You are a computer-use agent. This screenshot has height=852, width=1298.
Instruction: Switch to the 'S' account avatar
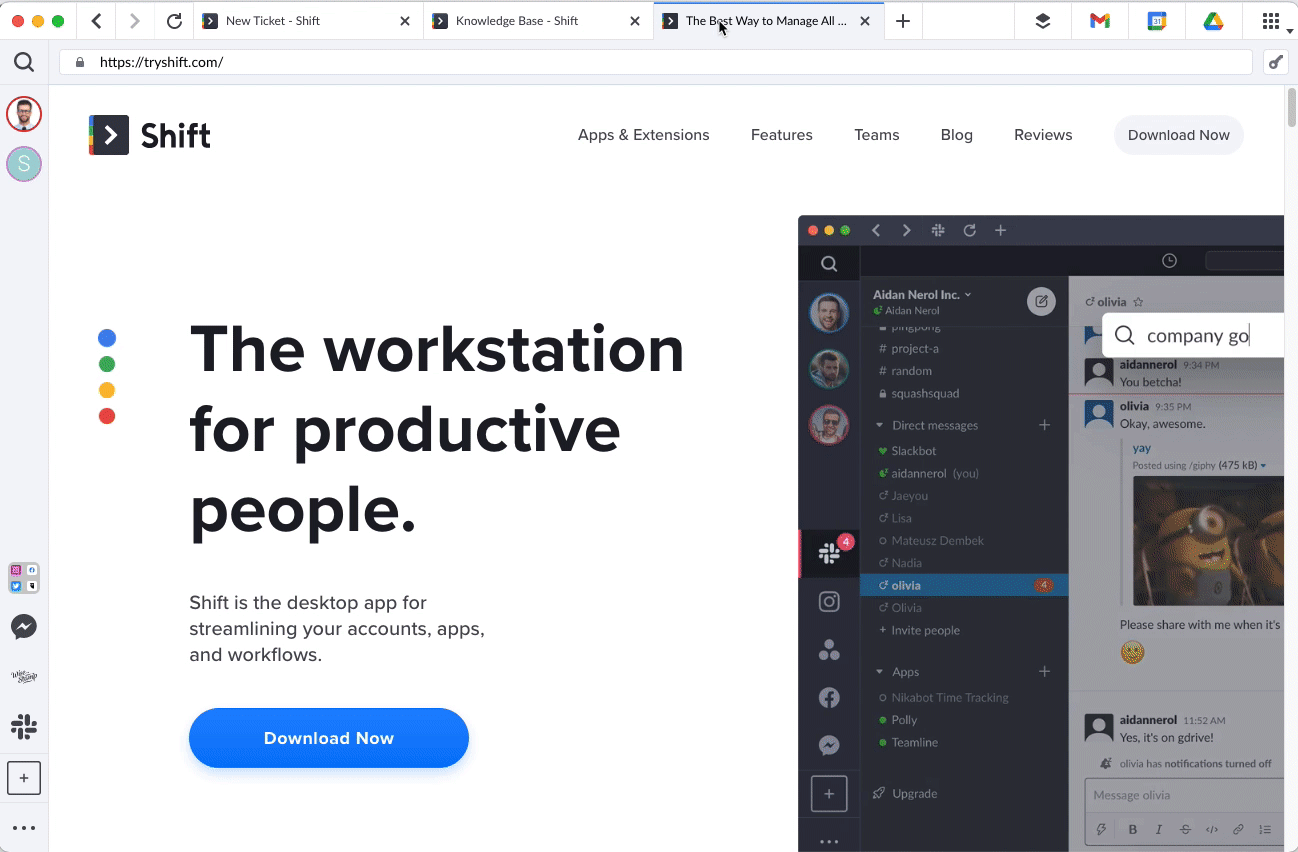click(x=24, y=164)
